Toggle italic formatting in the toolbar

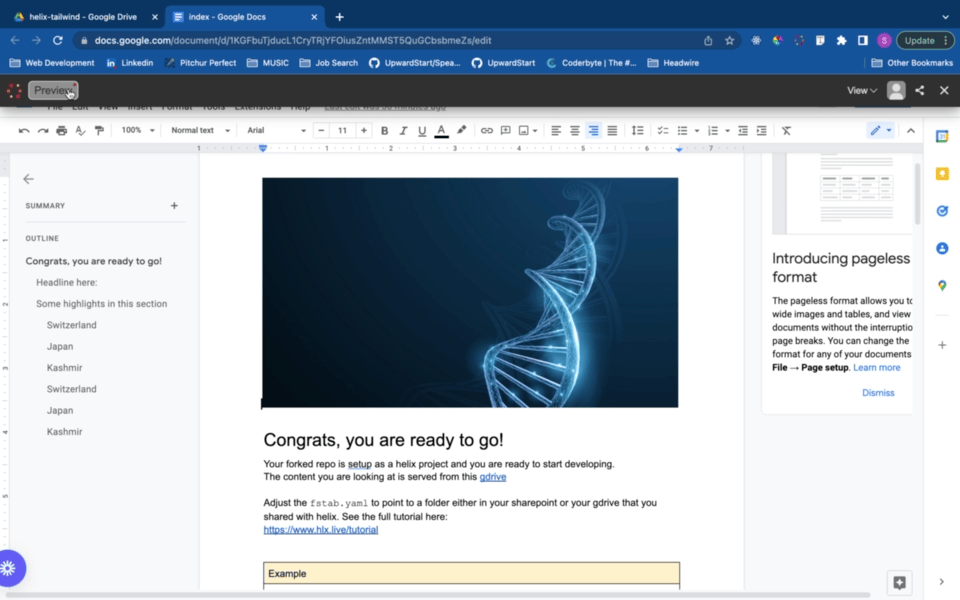(403, 131)
